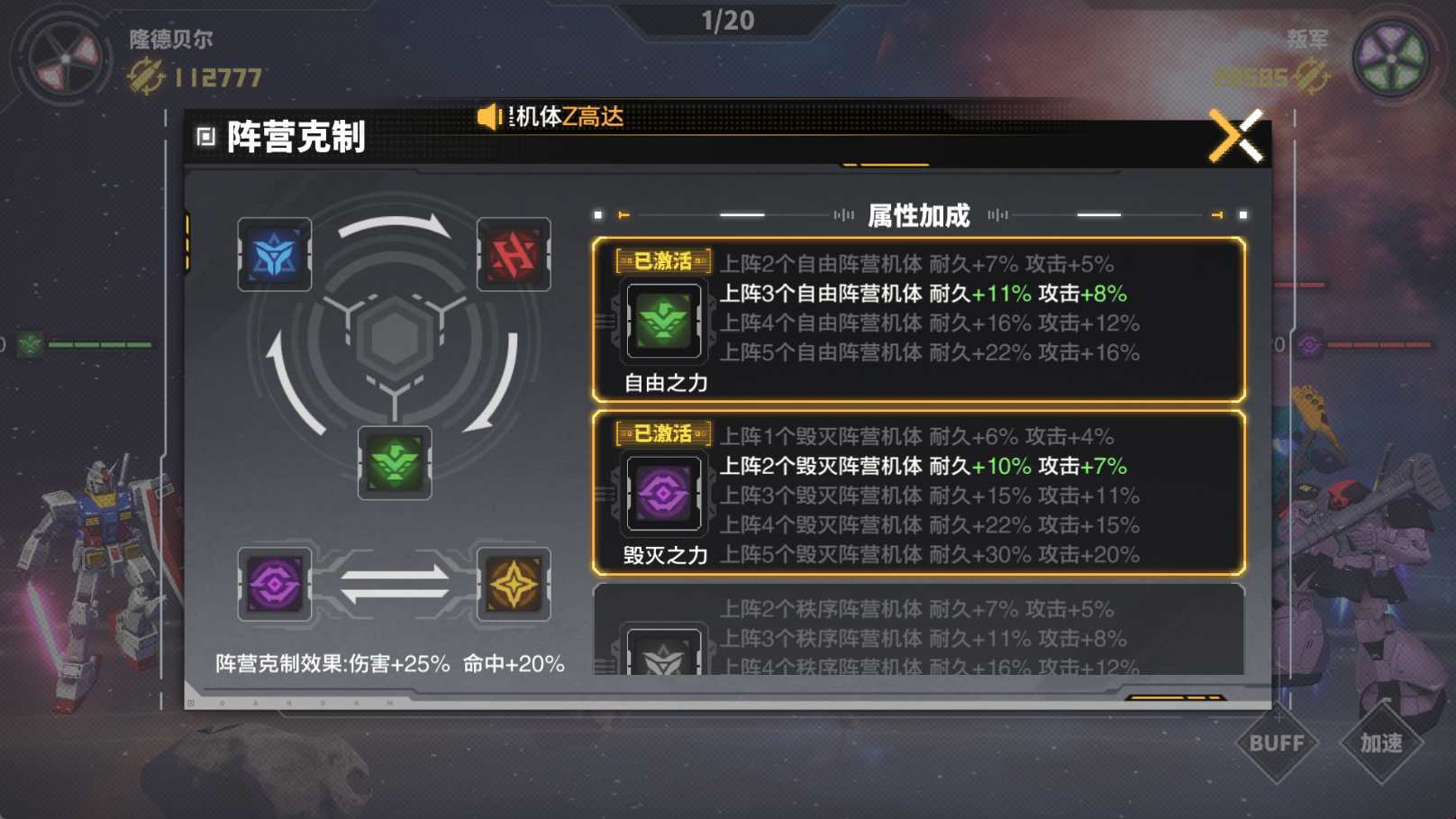
Task: Click the red faction emblem icon
Action: (x=514, y=254)
